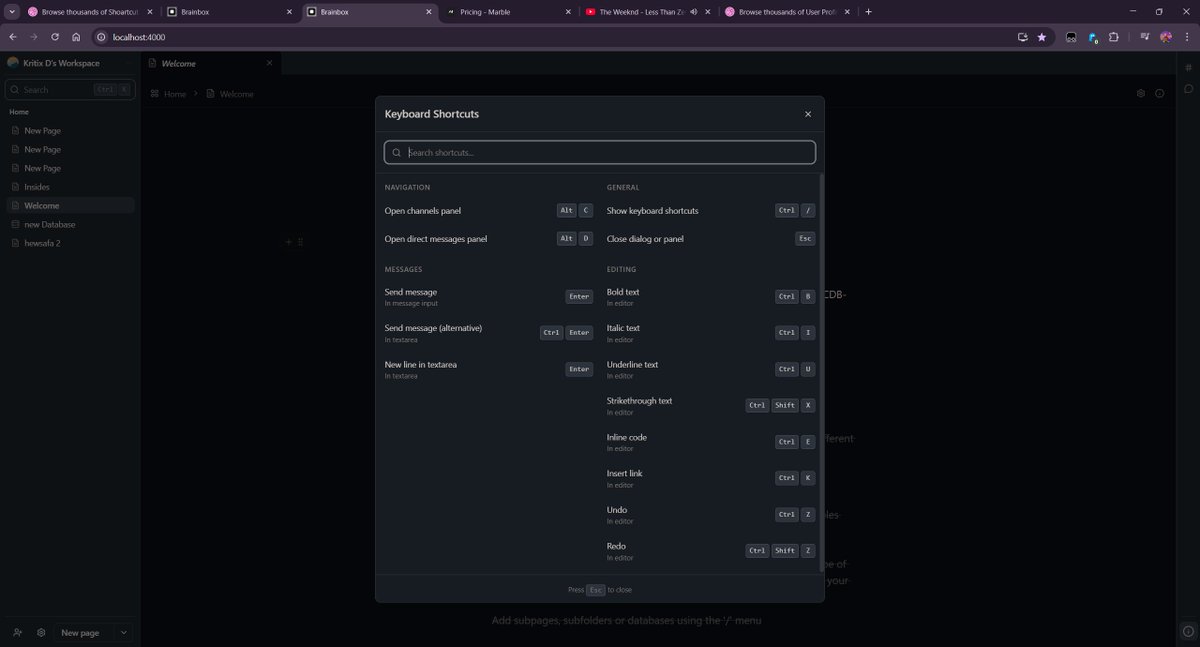
Task: Click Welcome in the breadcrumb
Action: point(230,94)
